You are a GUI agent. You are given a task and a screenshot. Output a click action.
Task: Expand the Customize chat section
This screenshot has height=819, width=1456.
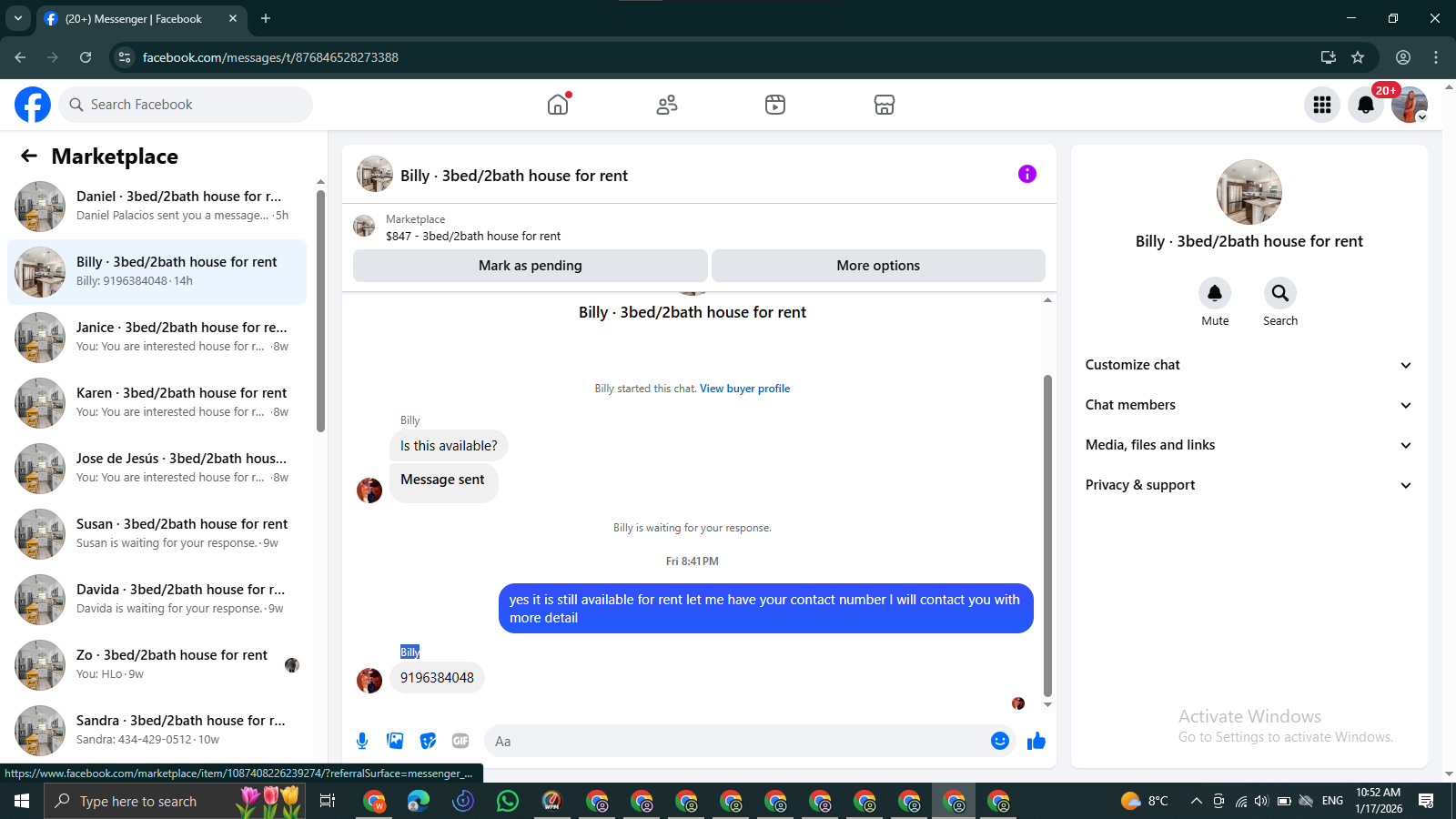click(x=1249, y=365)
